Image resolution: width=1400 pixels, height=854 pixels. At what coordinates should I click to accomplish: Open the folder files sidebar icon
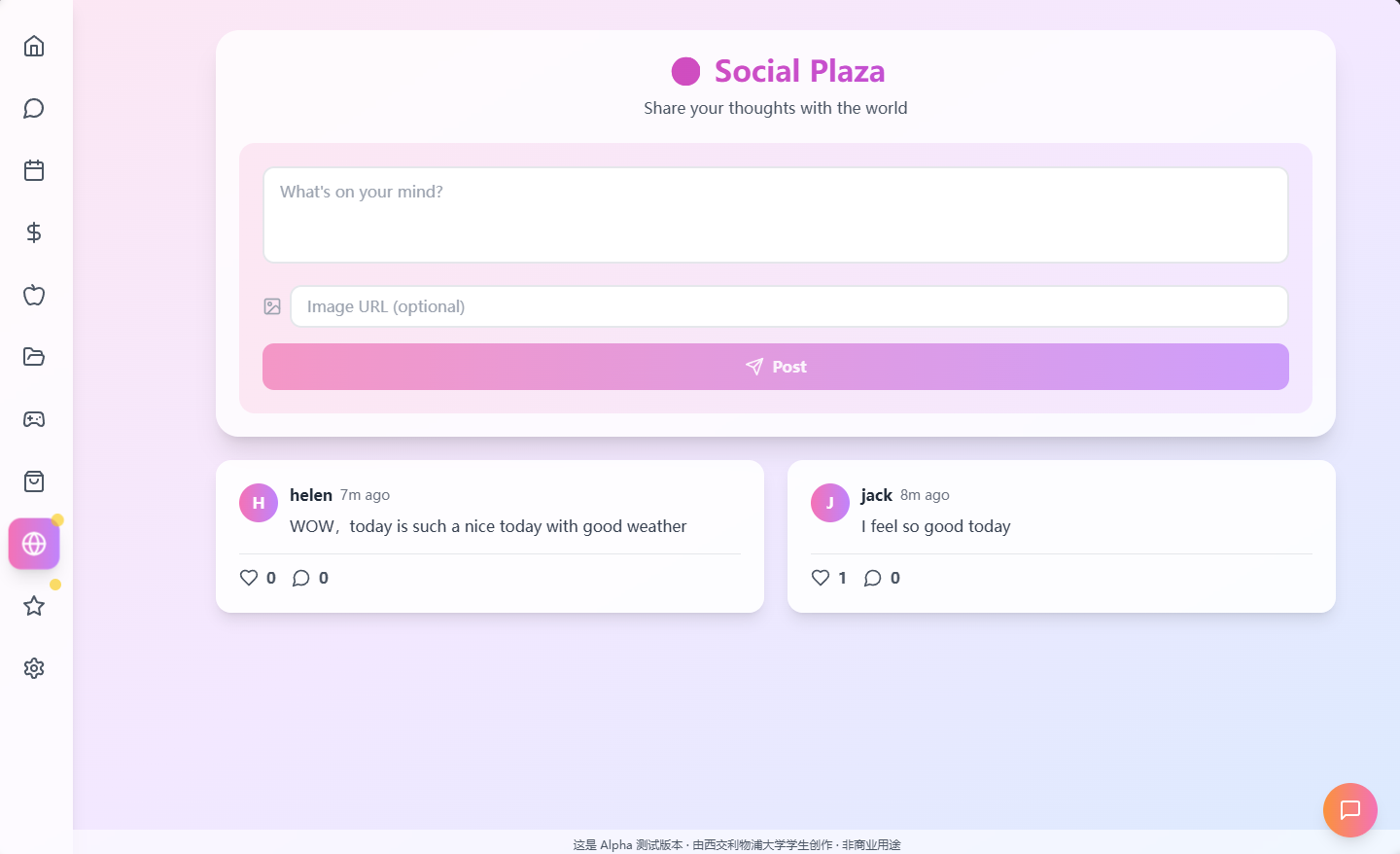coord(34,357)
